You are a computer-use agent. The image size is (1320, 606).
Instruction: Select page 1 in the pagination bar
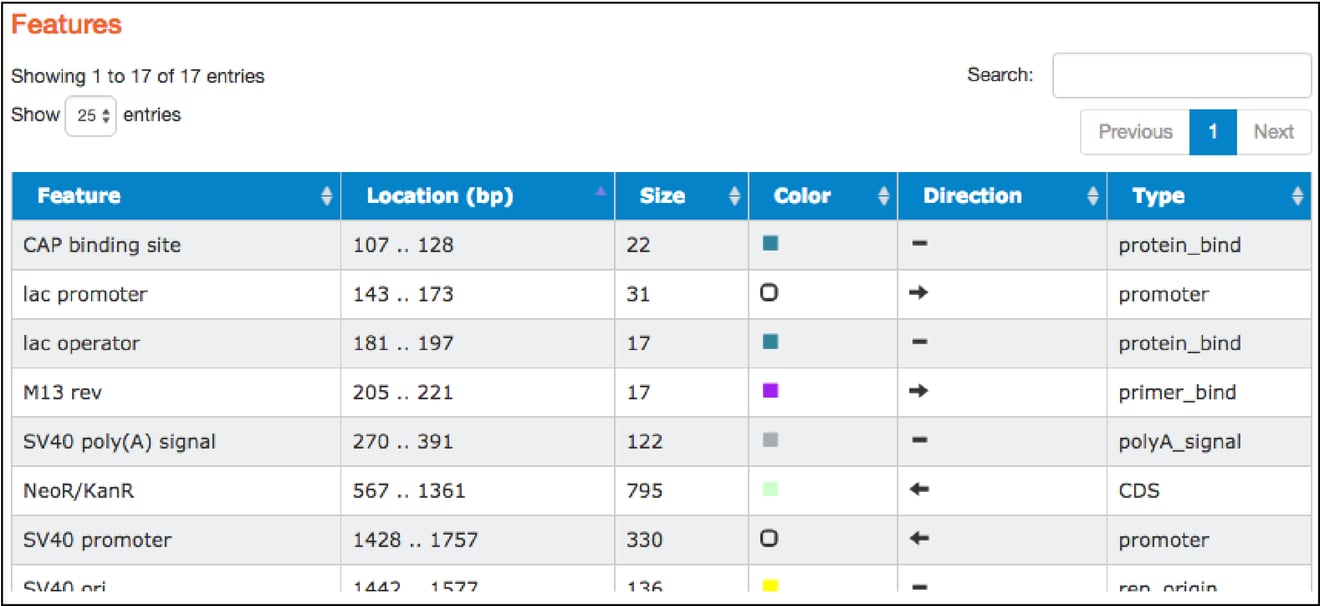click(x=1213, y=131)
